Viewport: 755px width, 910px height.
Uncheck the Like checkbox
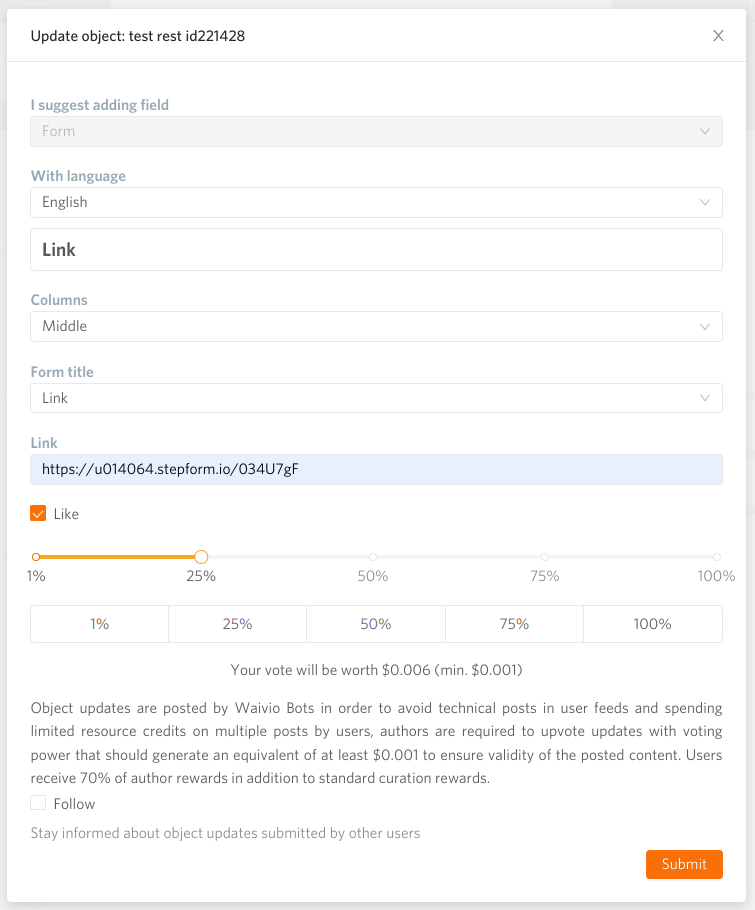click(39, 514)
